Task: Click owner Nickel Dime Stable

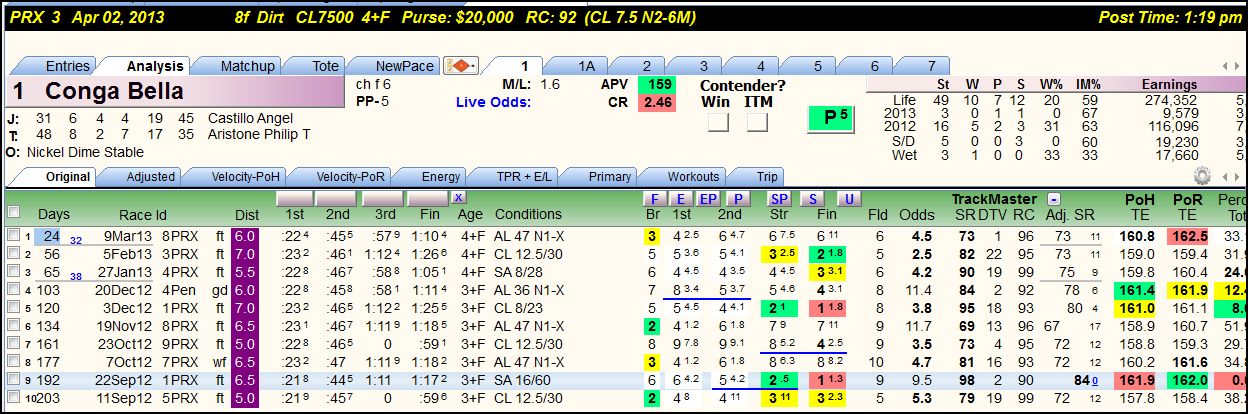Action: pyautogui.click(x=83, y=152)
